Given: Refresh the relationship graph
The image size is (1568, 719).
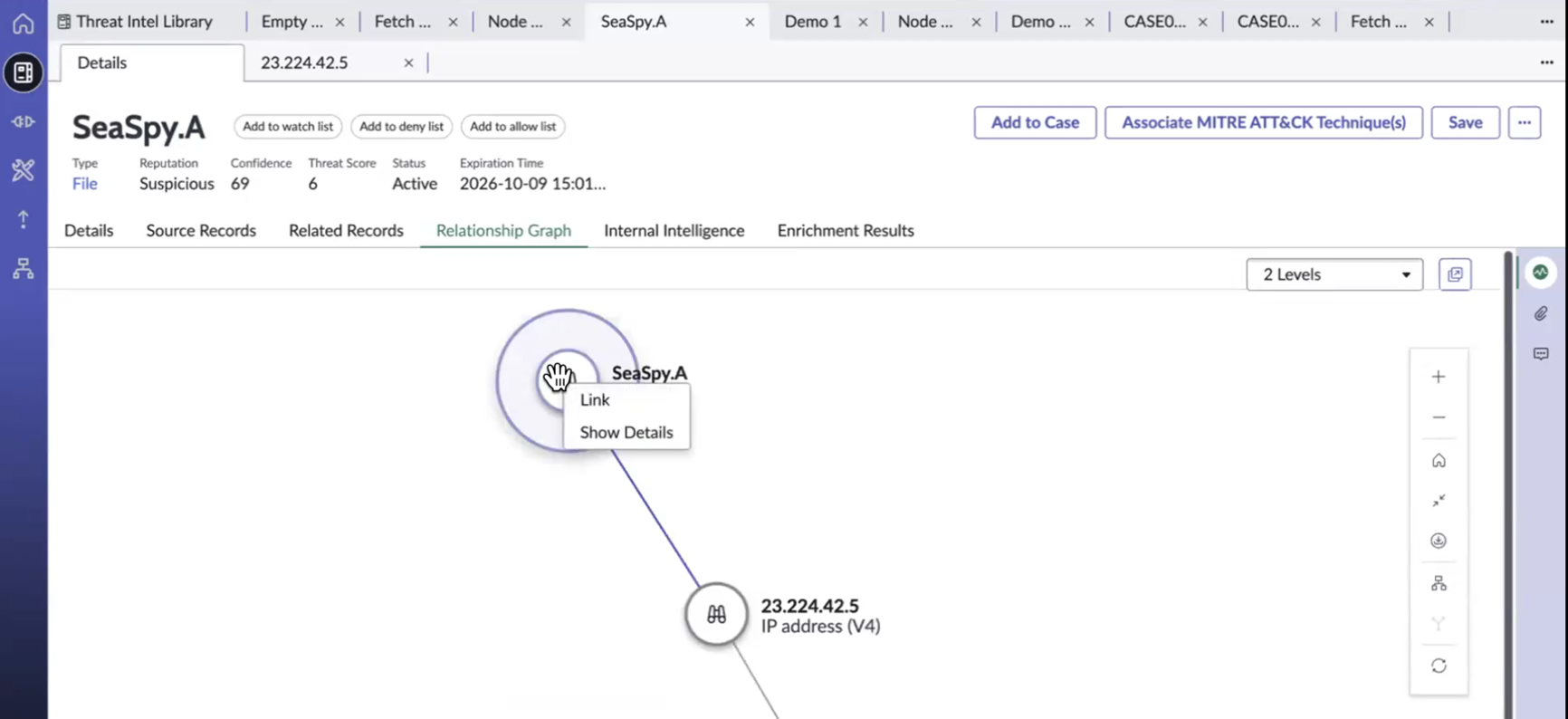Looking at the screenshot, I should click(1439, 666).
